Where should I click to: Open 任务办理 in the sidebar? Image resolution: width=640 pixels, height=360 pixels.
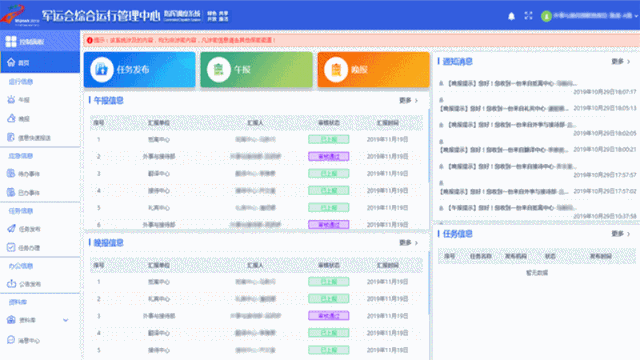(40, 248)
